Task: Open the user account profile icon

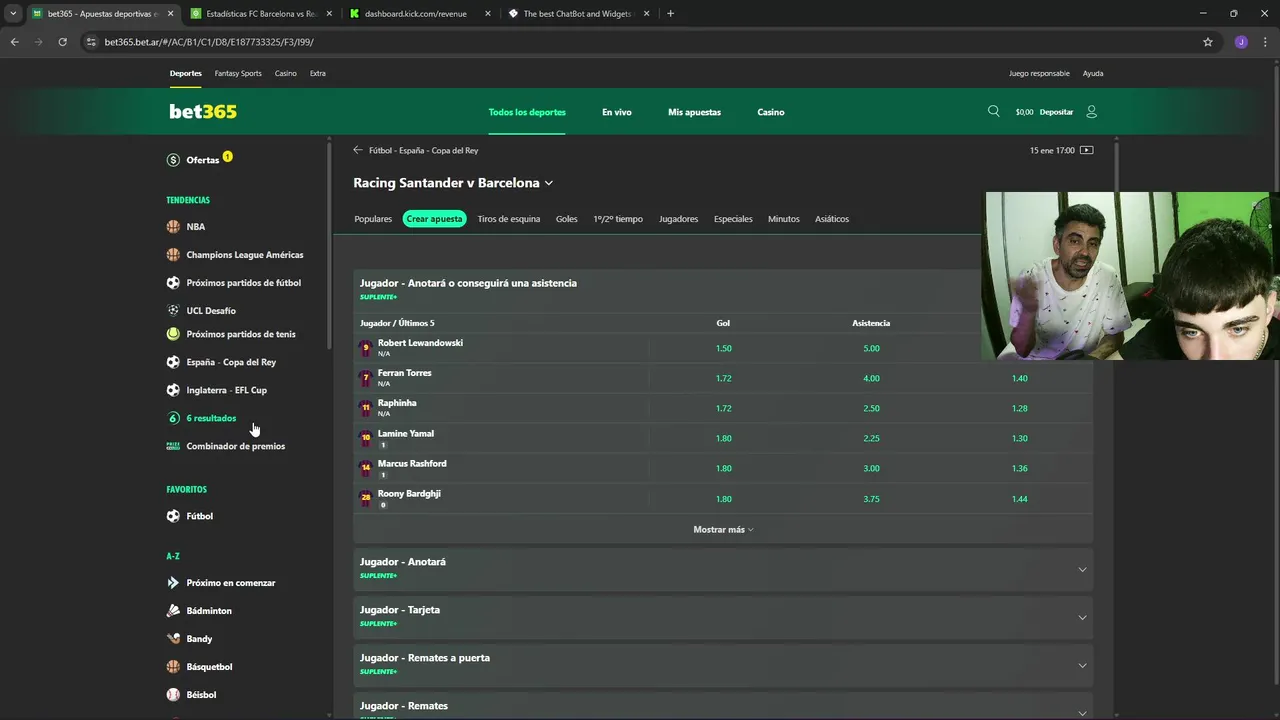Action: [1091, 112]
